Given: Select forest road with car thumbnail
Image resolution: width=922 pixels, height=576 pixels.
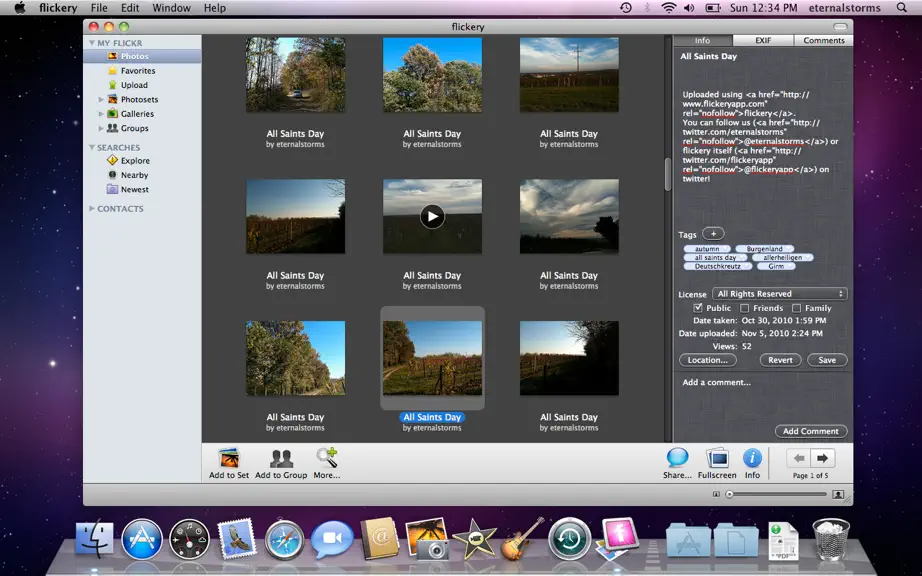Looking at the screenshot, I should point(295,75).
